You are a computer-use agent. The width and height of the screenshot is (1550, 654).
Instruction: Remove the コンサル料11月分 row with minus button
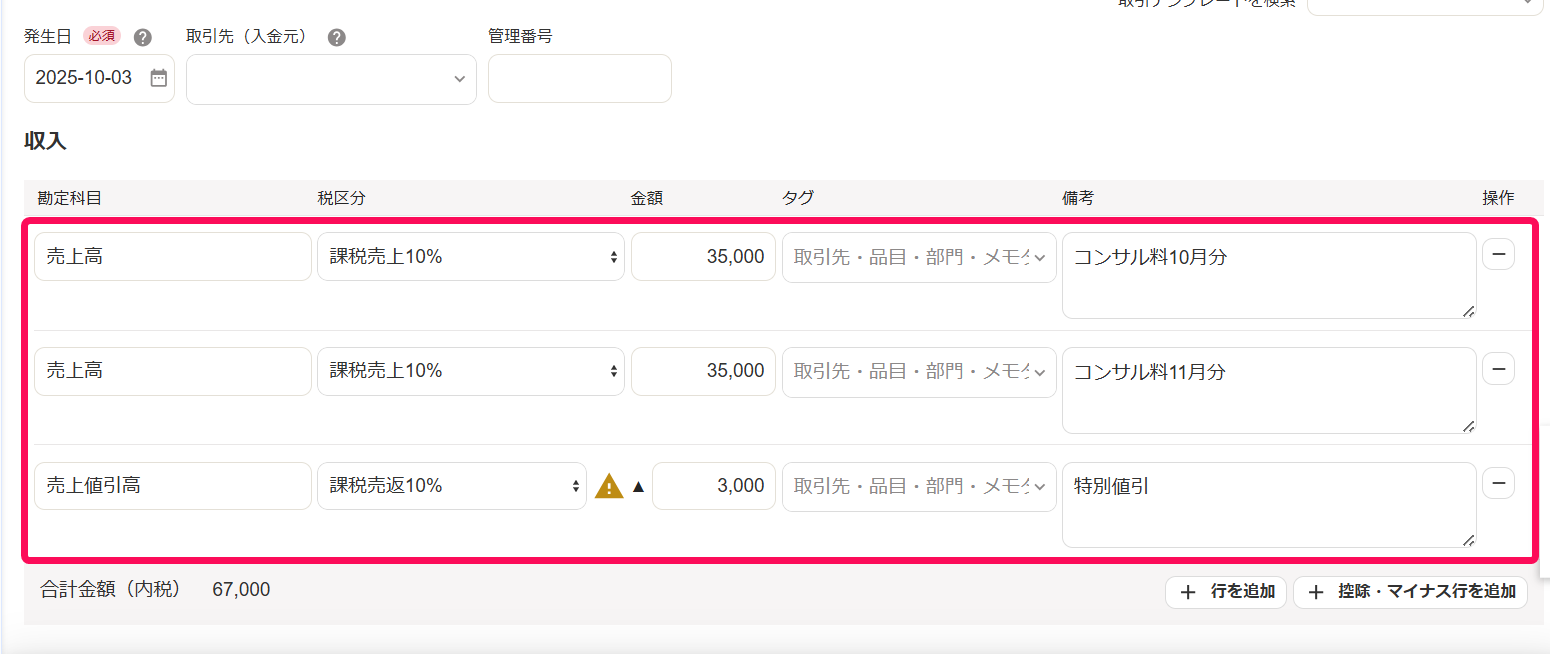pos(1498,369)
